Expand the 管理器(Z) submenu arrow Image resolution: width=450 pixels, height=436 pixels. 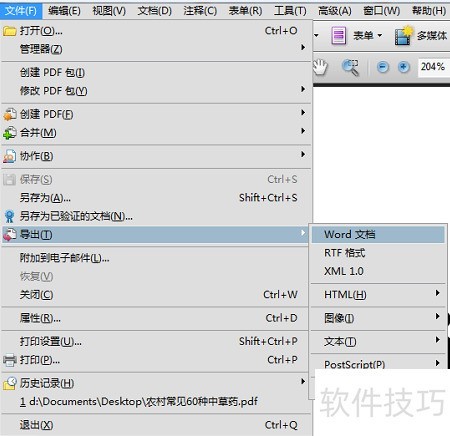click(303, 47)
